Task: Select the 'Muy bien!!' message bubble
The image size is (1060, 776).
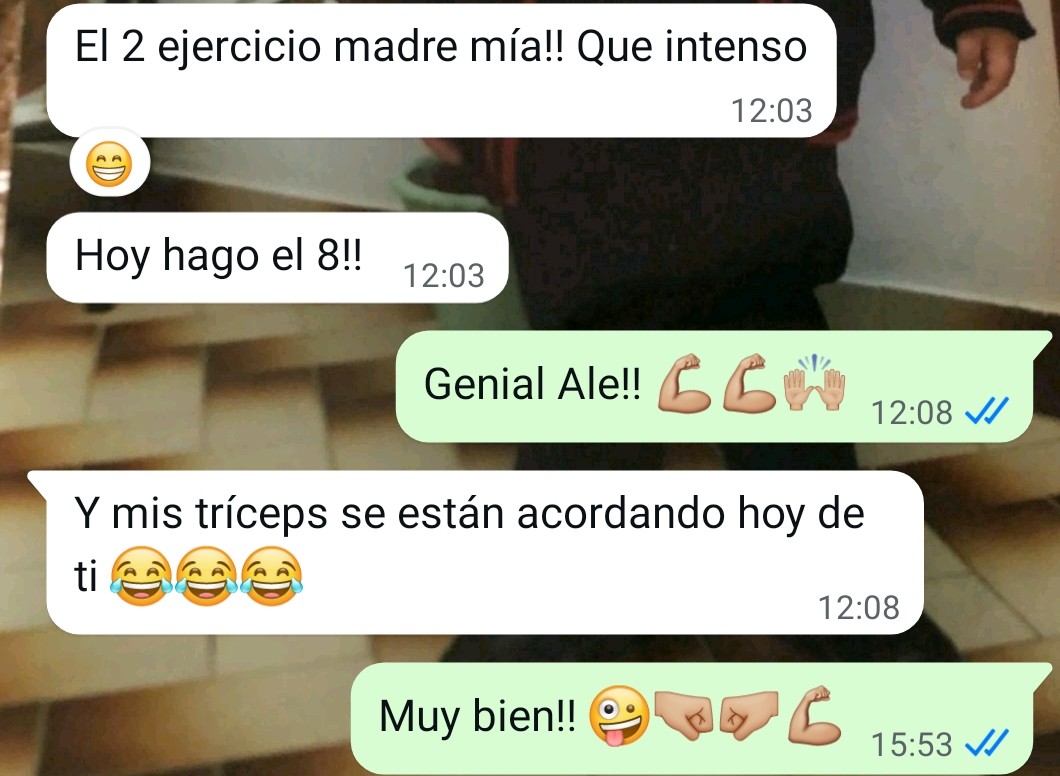Action: click(702, 718)
